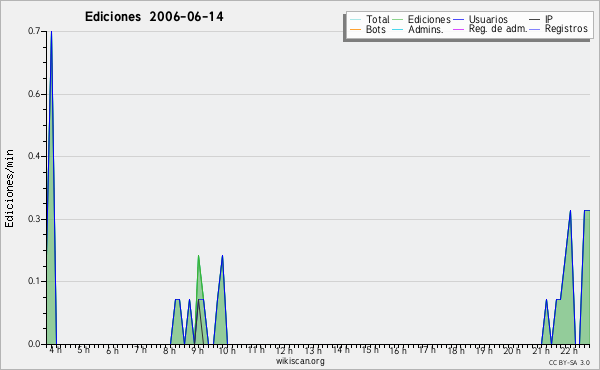Select the 'Registros' legend label
This screenshot has width=600, height=370.
pyautogui.click(x=566, y=29)
